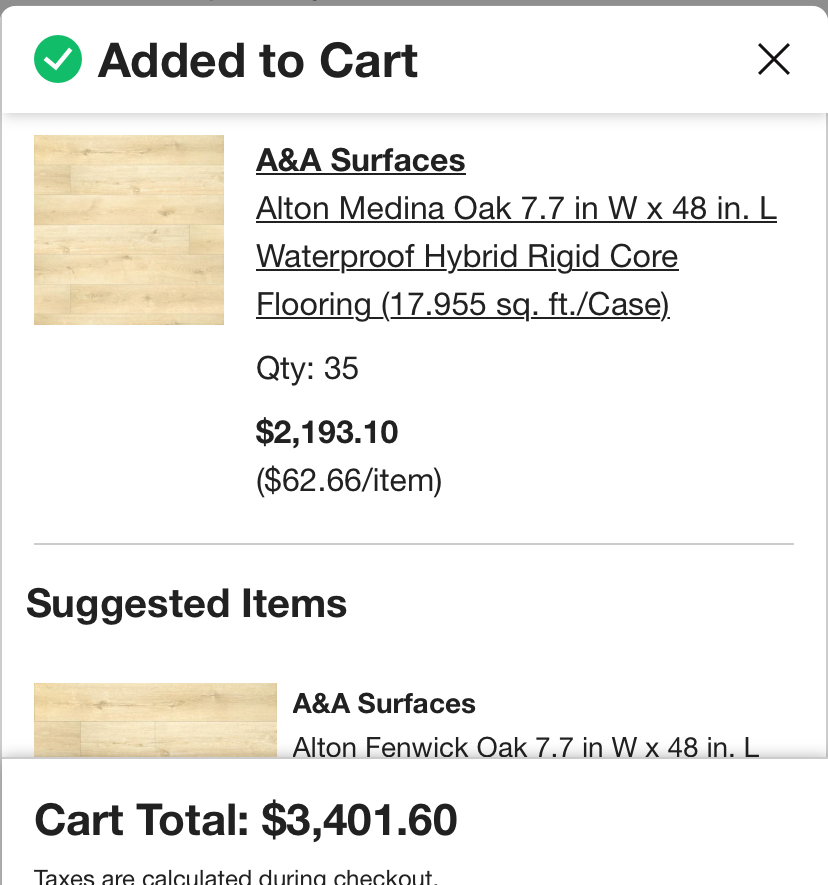
Task: Click the taxes calculated during checkout note
Action: coord(236,877)
